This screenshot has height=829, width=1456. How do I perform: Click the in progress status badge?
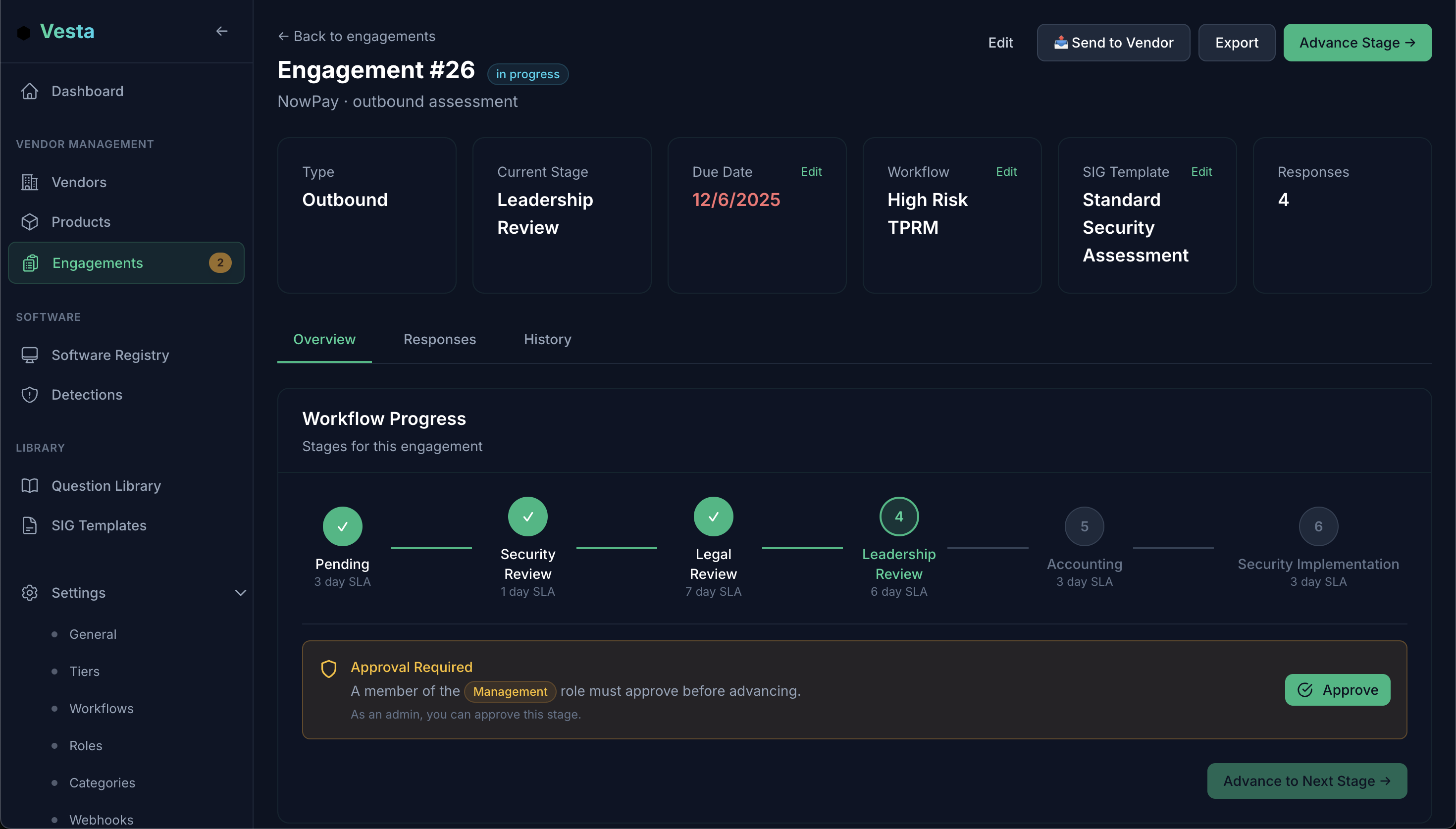tap(527, 73)
